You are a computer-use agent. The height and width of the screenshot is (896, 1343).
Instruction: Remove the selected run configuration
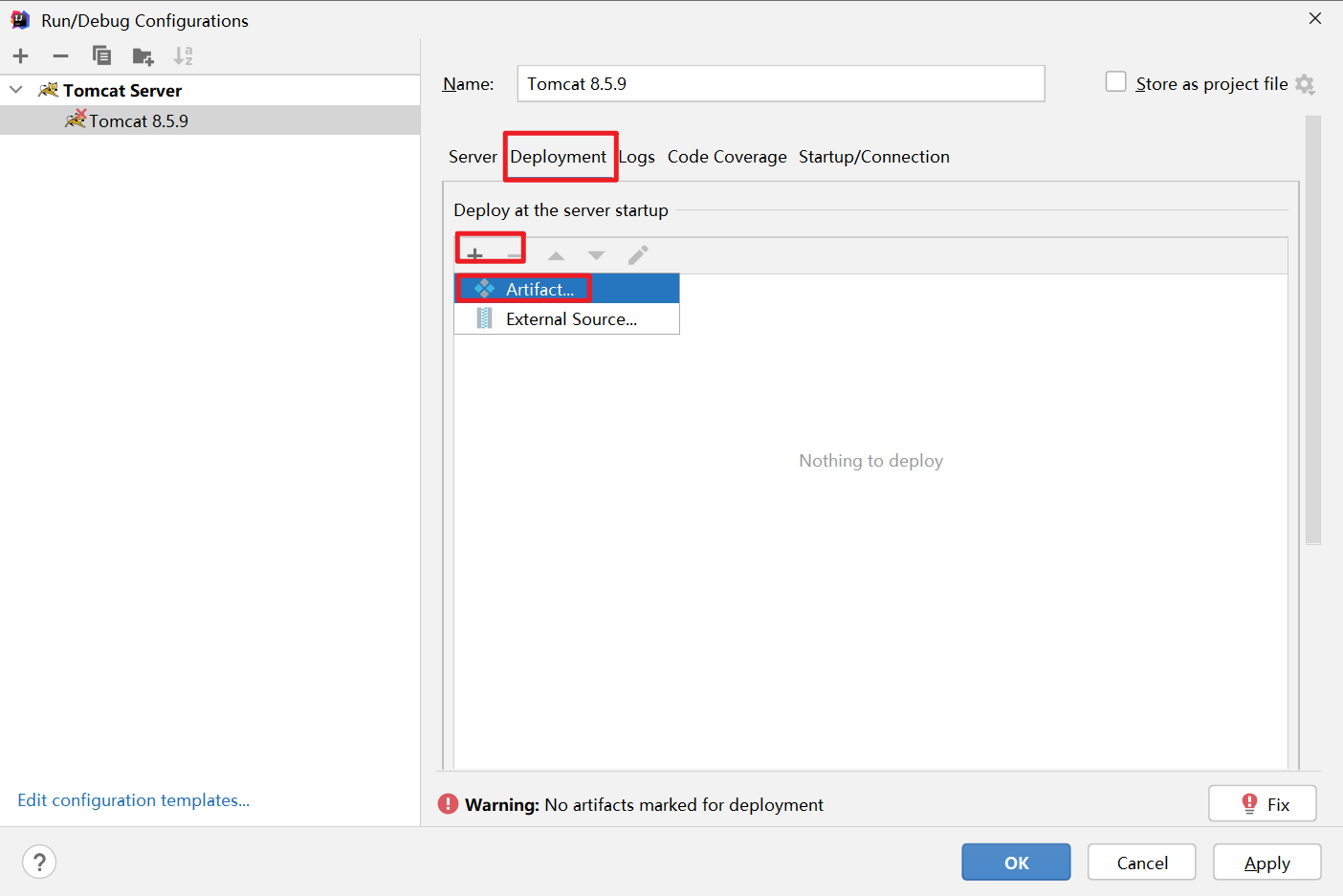click(60, 55)
